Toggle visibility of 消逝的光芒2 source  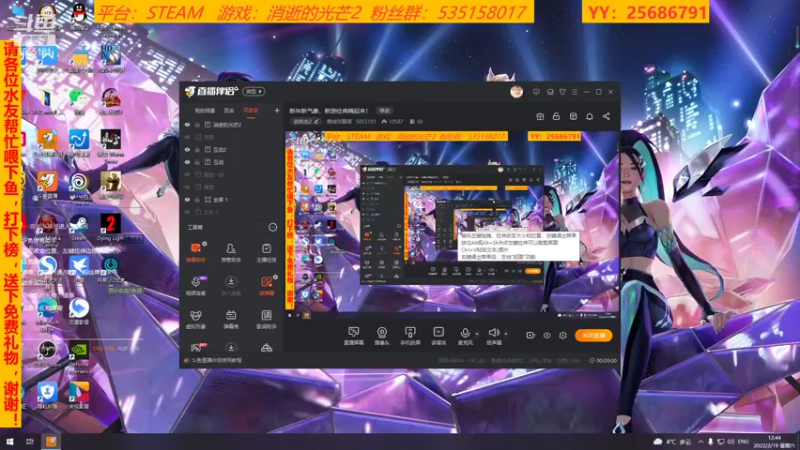pyautogui.click(x=187, y=124)
